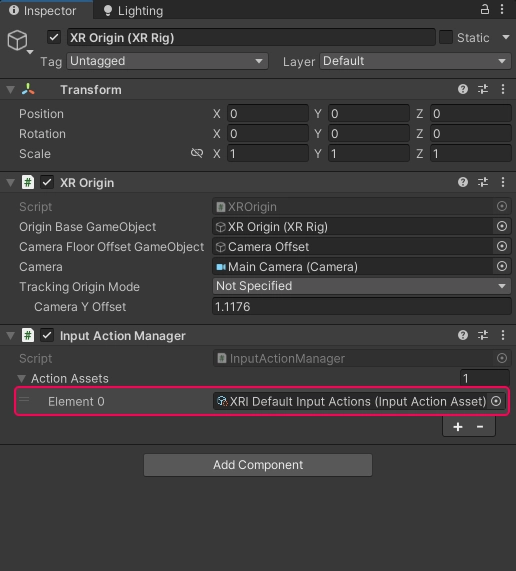Open XR Origin component help reference
The width and height of the screenshot is (516, 571).
pos(463,182)
